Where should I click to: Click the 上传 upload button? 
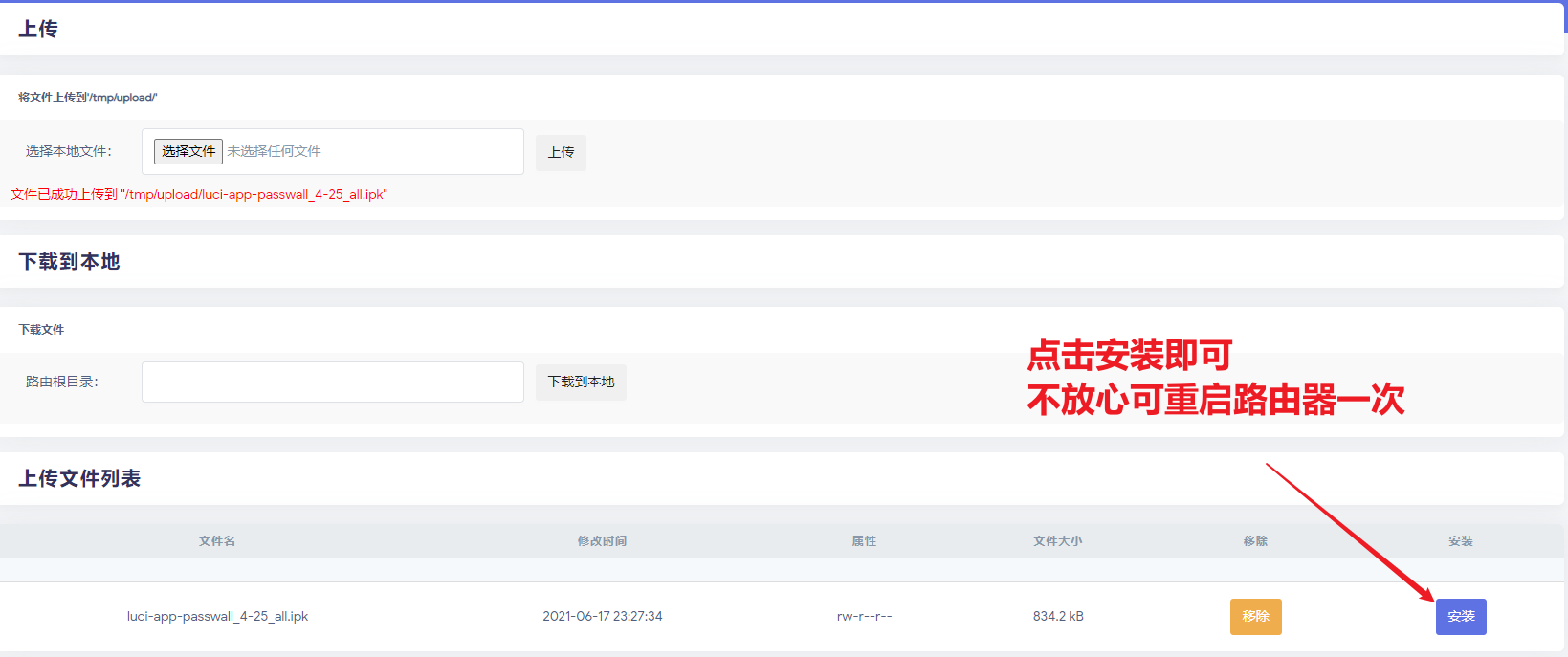coord(561,152)
